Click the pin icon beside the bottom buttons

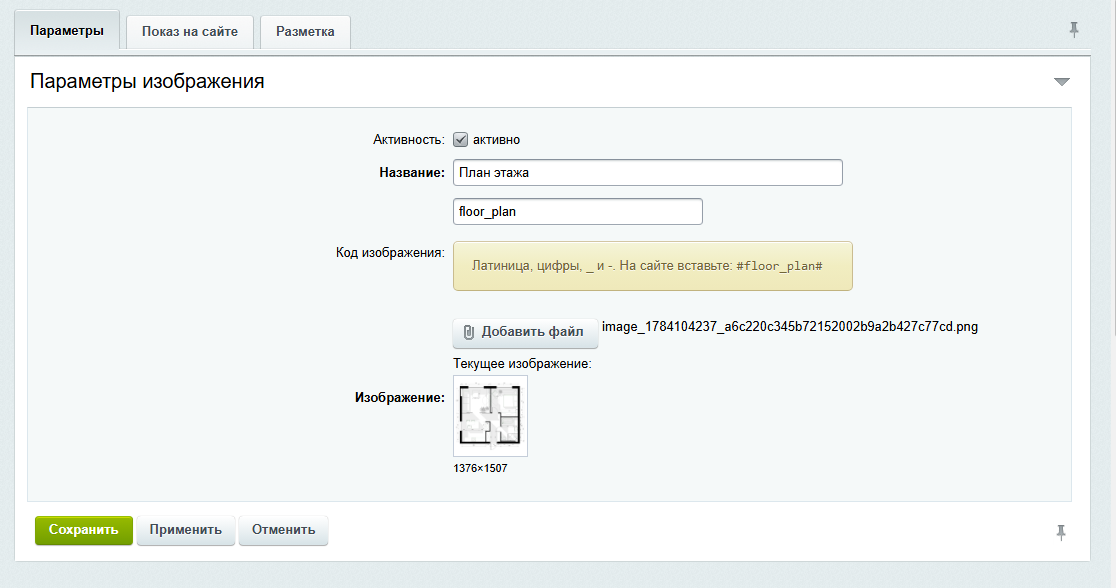click(1061, 532)
